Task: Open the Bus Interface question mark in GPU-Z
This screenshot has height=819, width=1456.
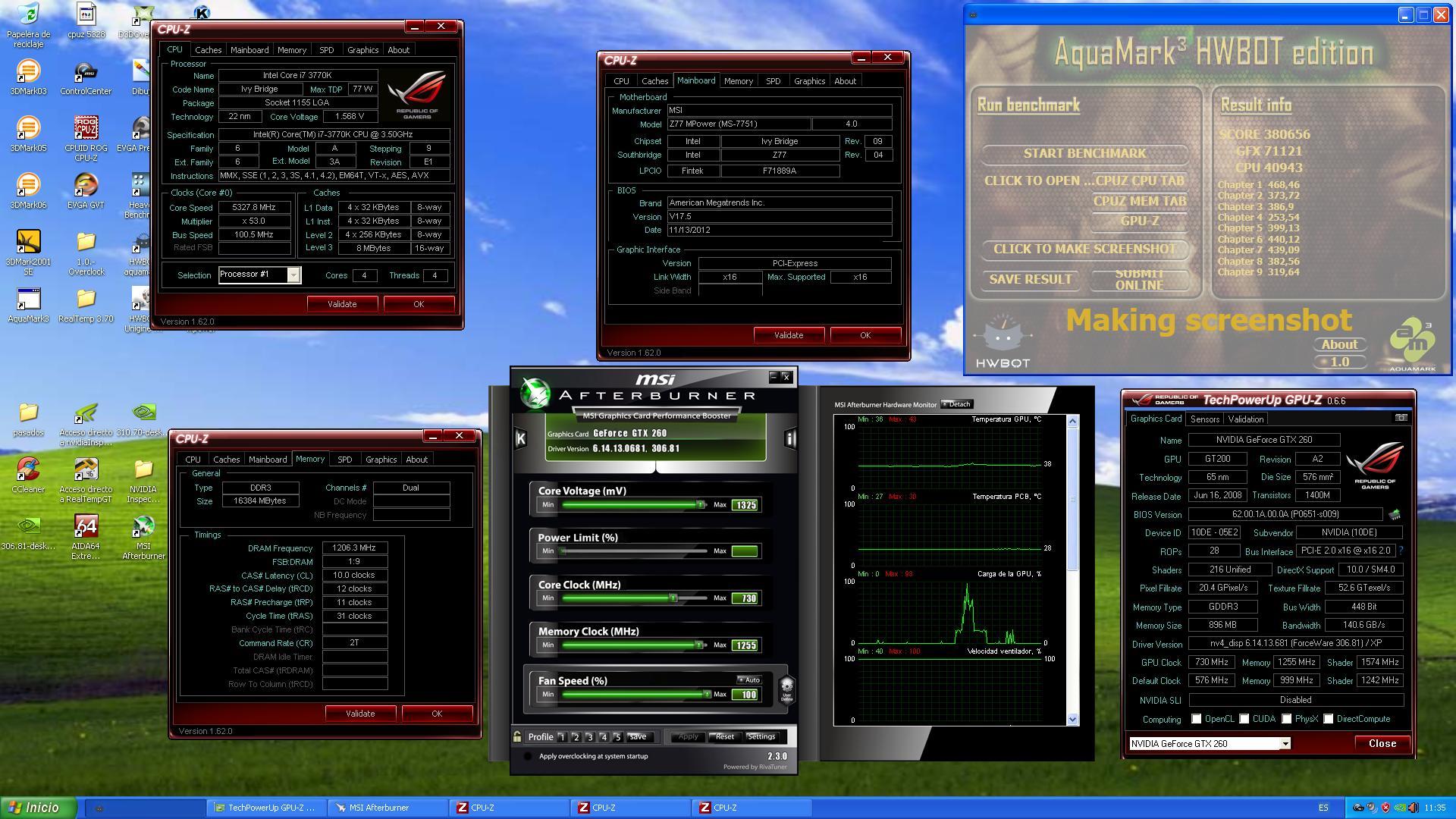Action: [x=1400, y=551]
